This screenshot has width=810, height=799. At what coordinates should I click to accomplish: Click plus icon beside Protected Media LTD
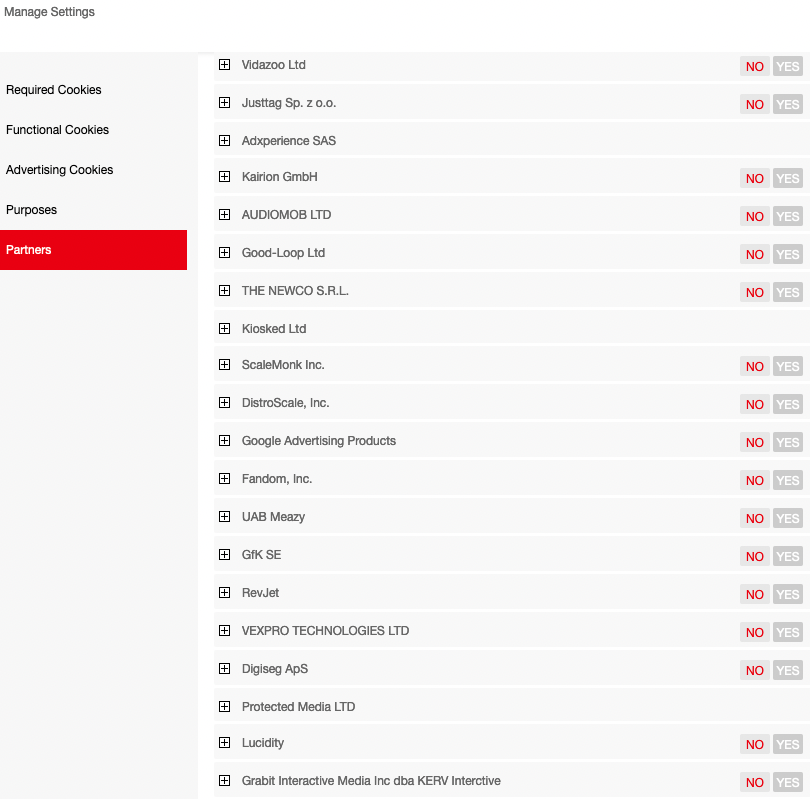point(224,707)
